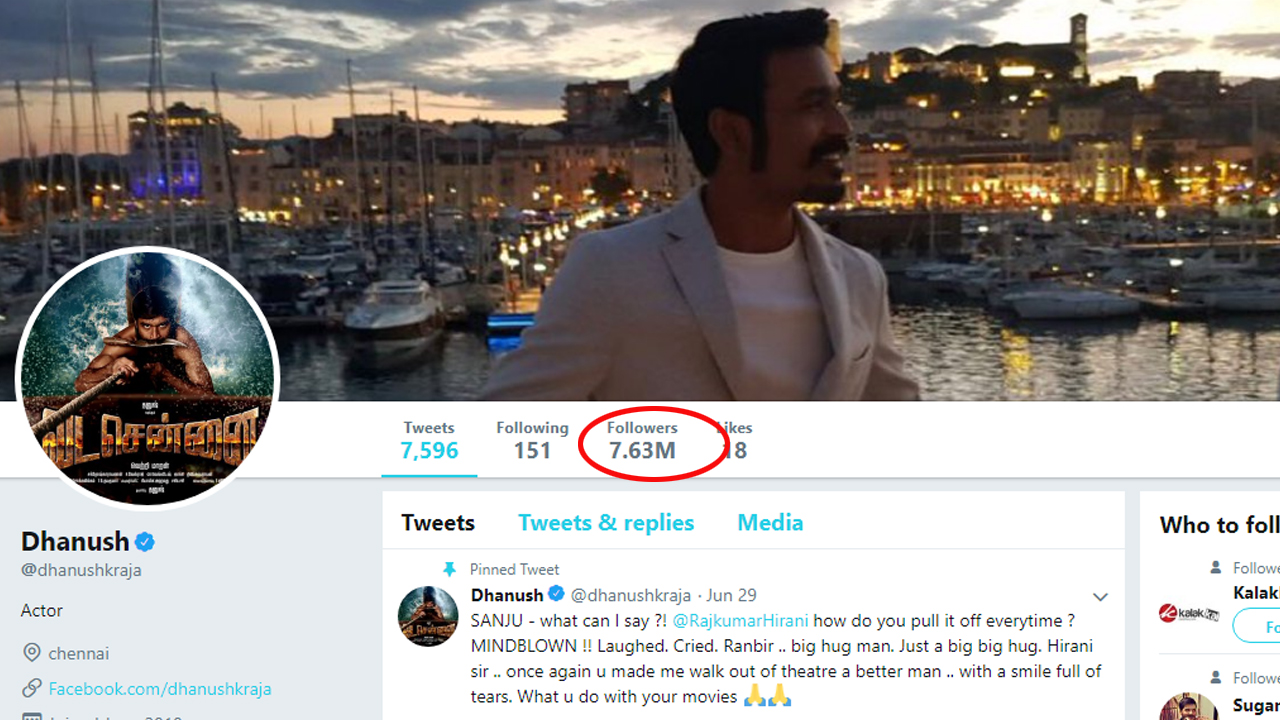The image size is (1280, 720).
Task: Expand the pinned tweet options chevron
Action: 1100,597
